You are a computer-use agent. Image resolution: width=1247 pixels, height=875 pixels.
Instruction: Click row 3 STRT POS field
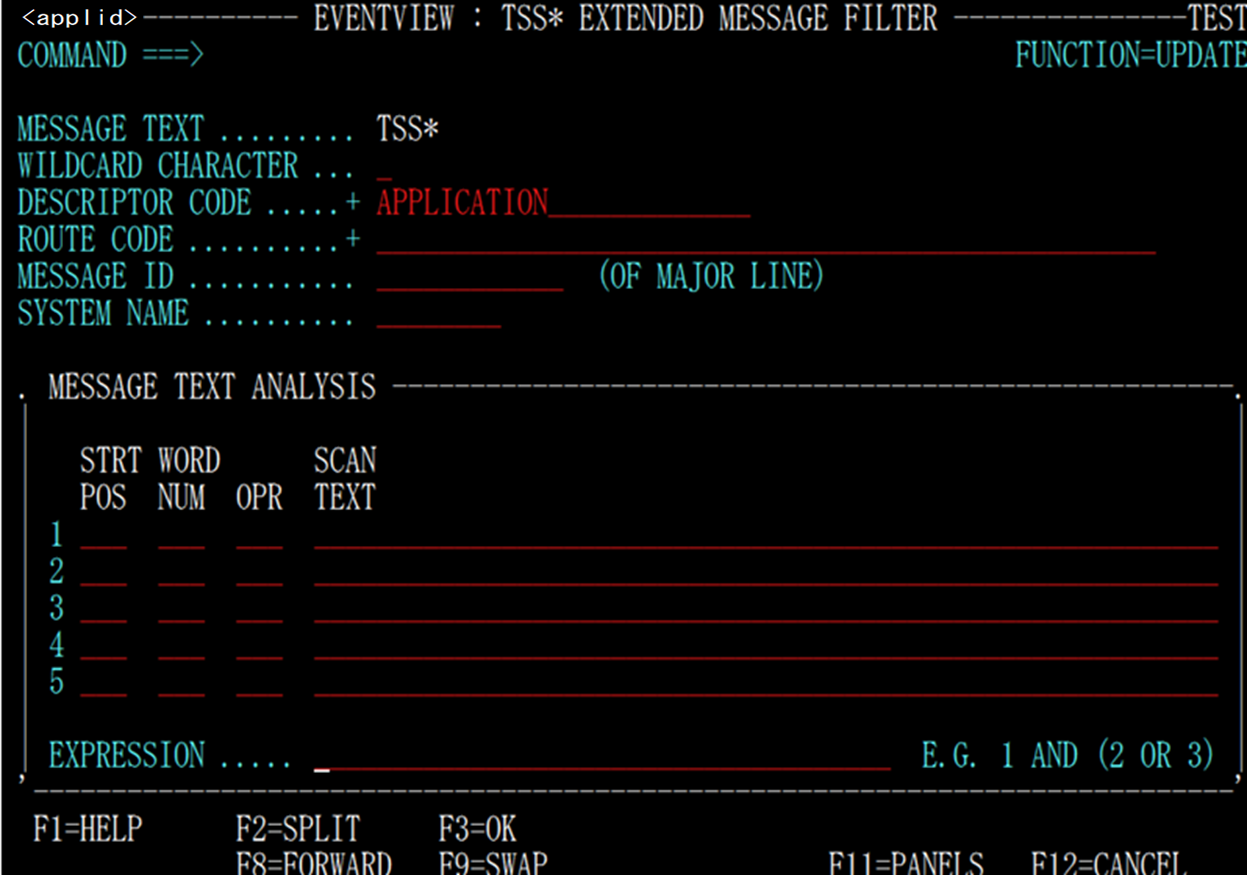(104, 608)
